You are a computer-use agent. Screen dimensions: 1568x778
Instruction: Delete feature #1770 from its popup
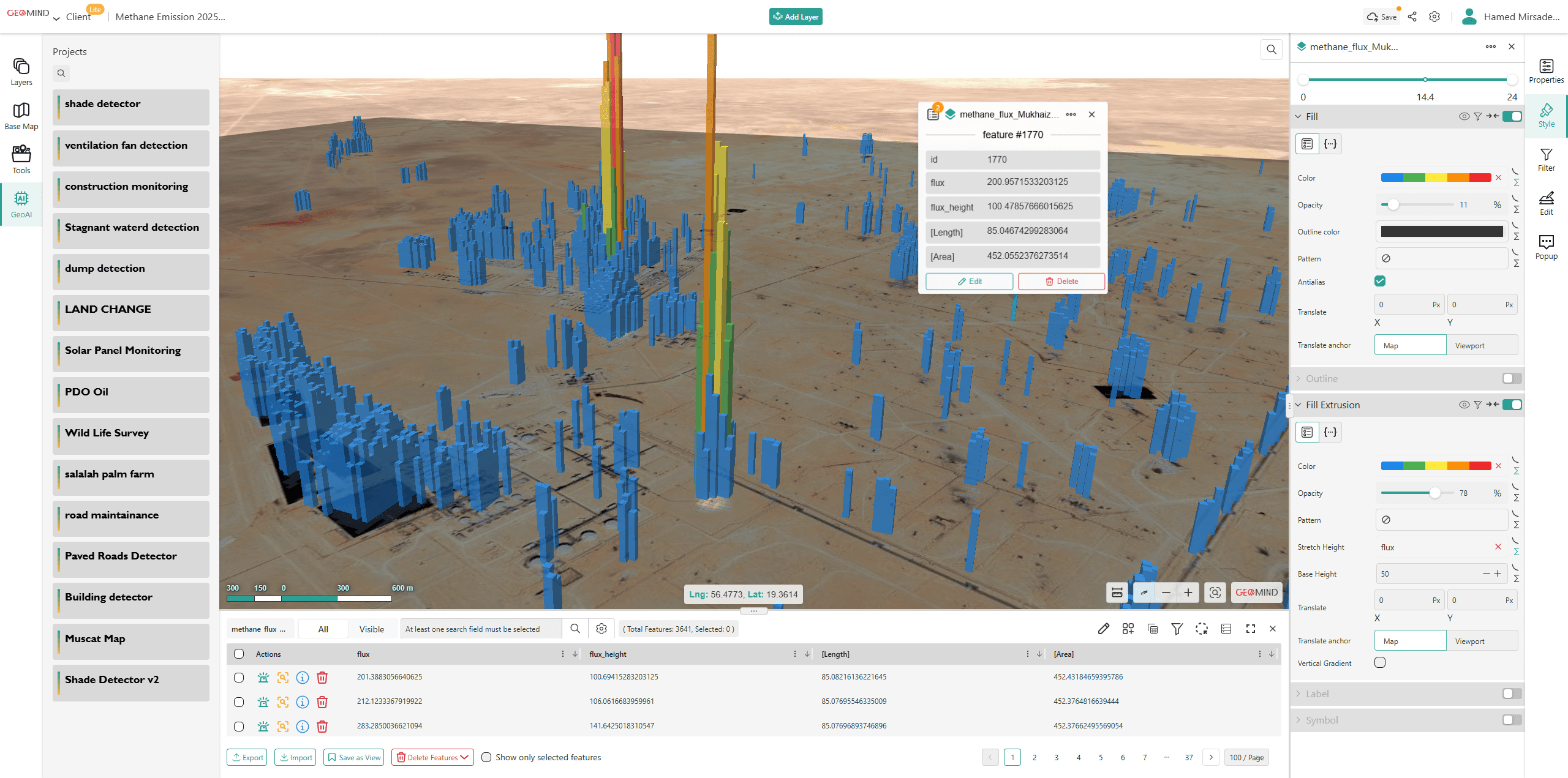click(x=1061, y=281)
